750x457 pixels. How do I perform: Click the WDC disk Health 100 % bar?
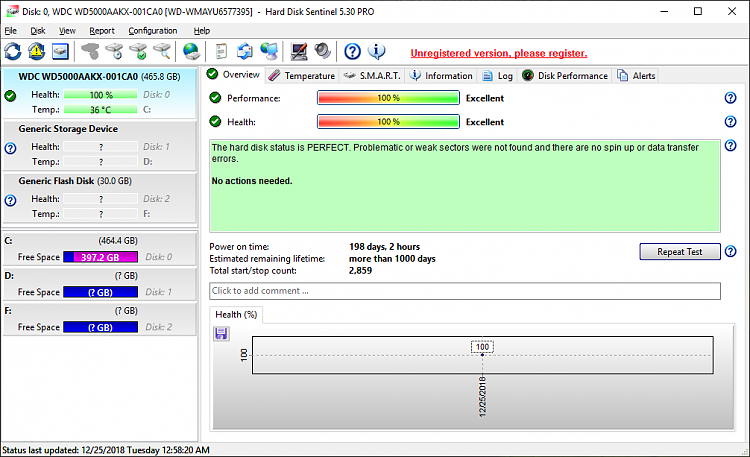[x=100, y=95]
